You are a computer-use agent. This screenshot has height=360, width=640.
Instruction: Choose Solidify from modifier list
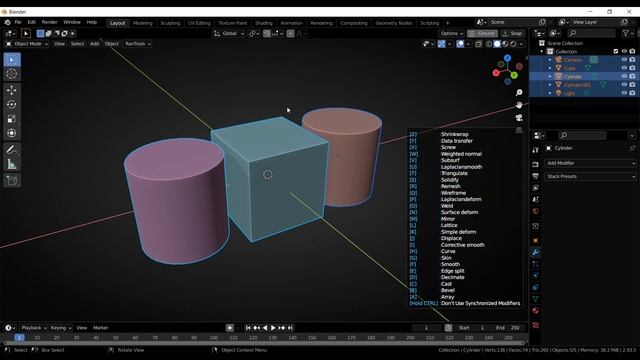click(450, 180)
